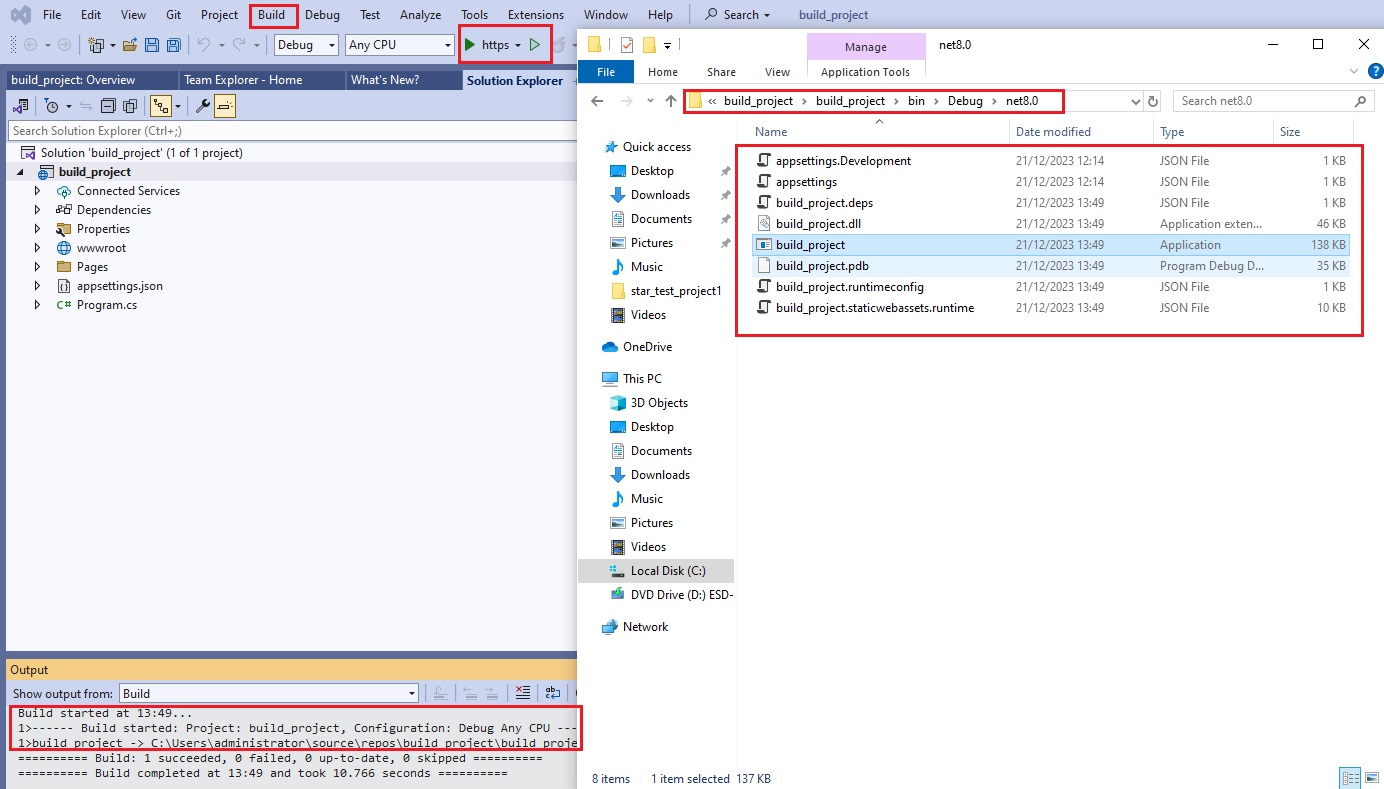Screen dimensions: 1384x789
Task: Click the bin breadcrumb in address bar
Action: (x=916, y=101)
